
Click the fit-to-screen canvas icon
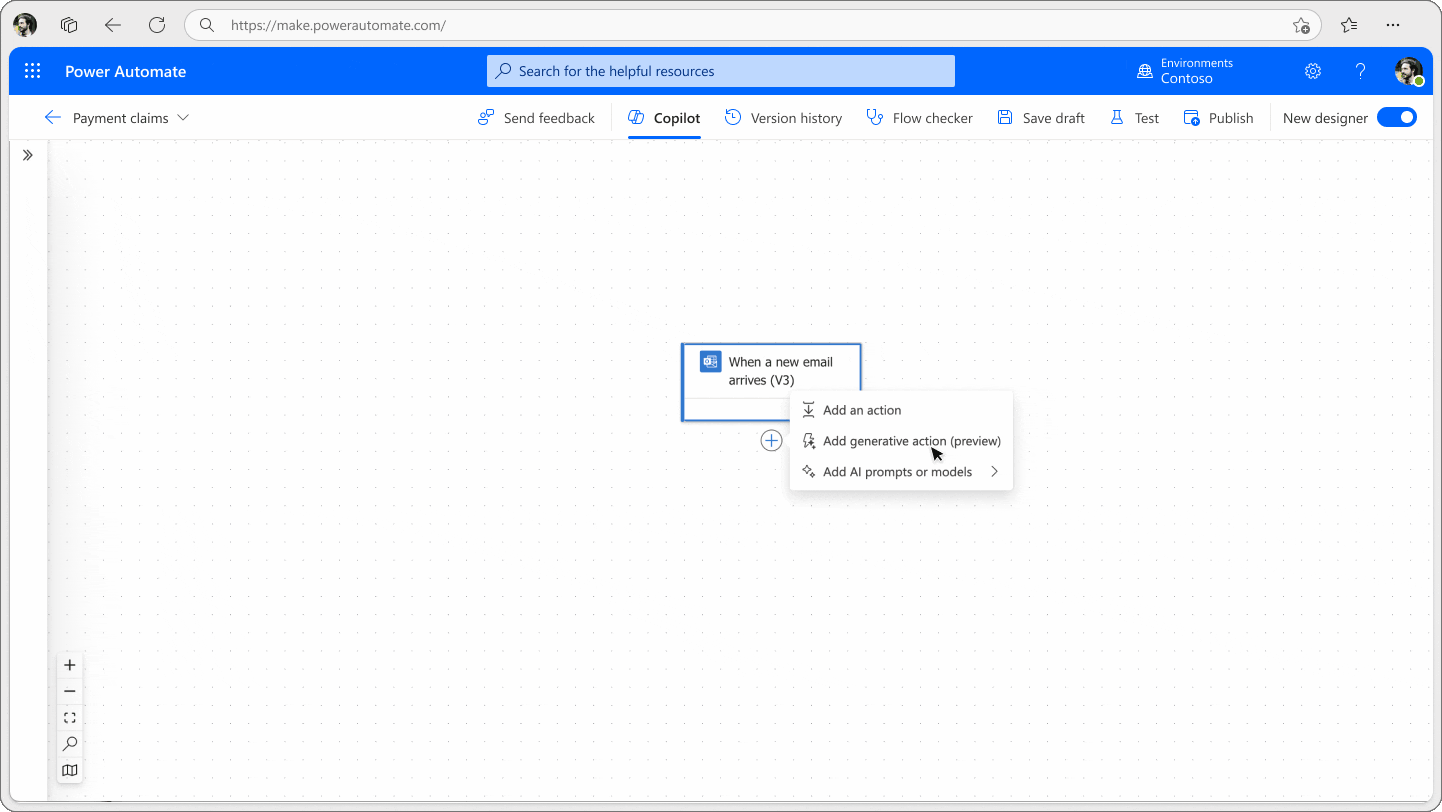click(x=70, y=717)
